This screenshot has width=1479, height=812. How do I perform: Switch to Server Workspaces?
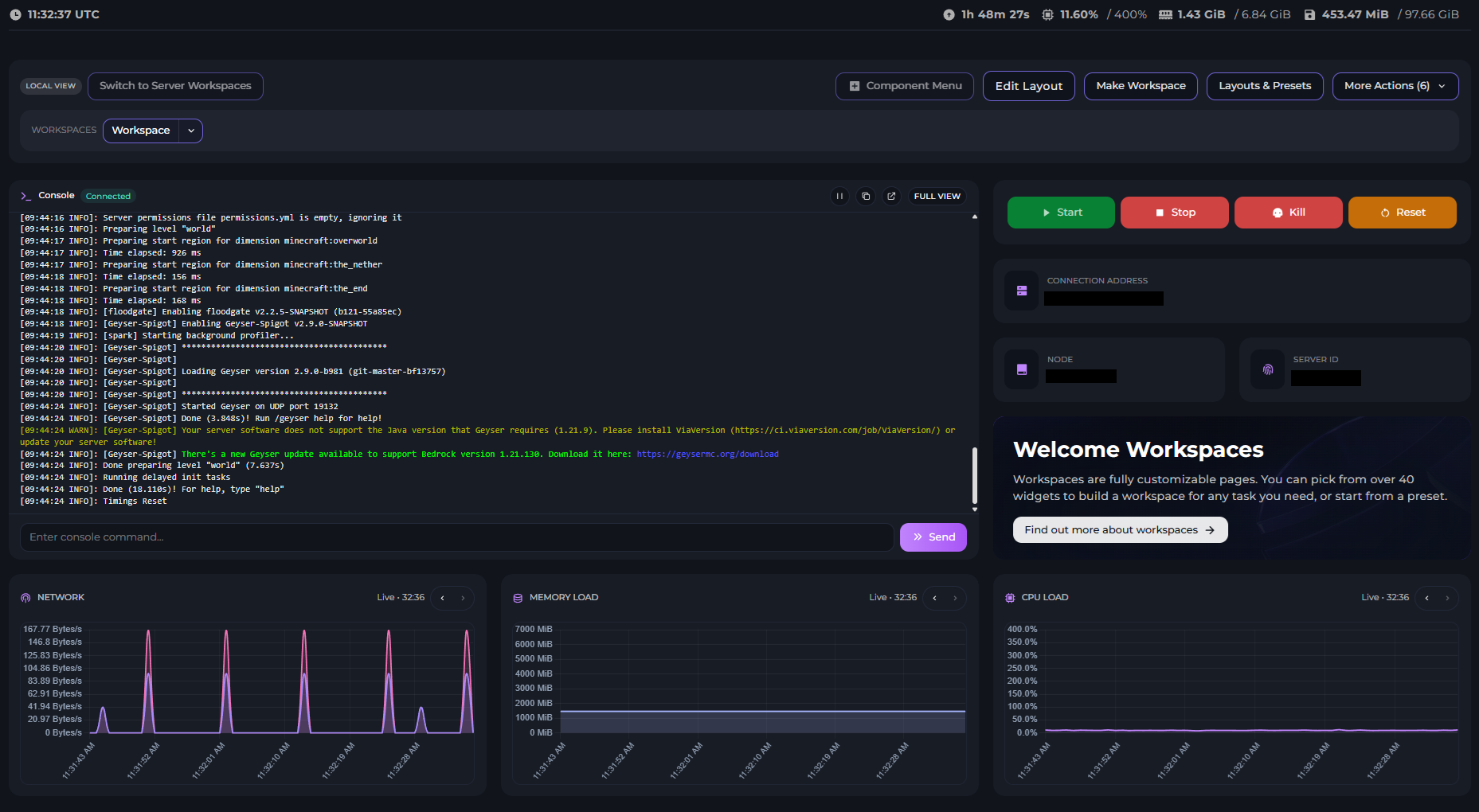point(175,86)
